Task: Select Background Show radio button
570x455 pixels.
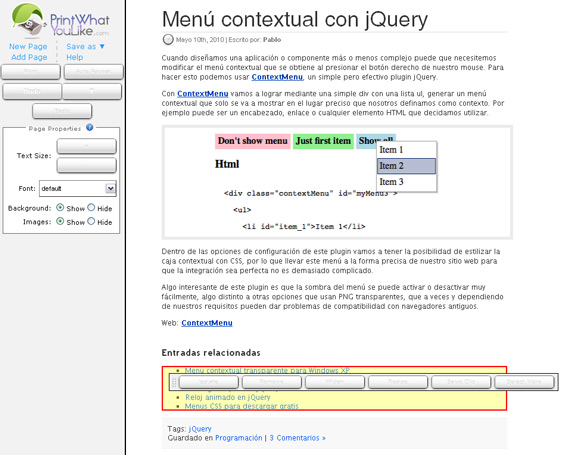Action: point(60,208)
